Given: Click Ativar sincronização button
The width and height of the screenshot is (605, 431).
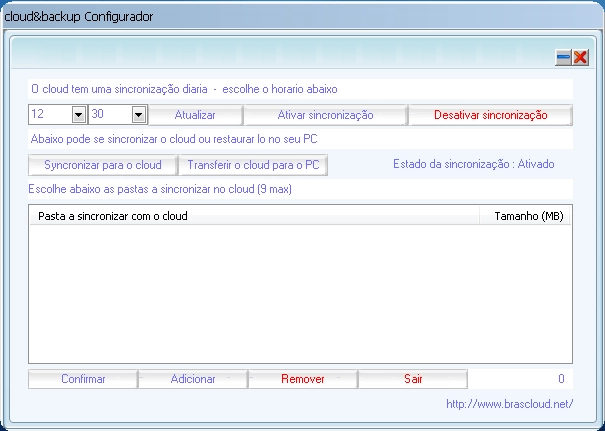Looking at the screenshot, I should tap(325, 115).
